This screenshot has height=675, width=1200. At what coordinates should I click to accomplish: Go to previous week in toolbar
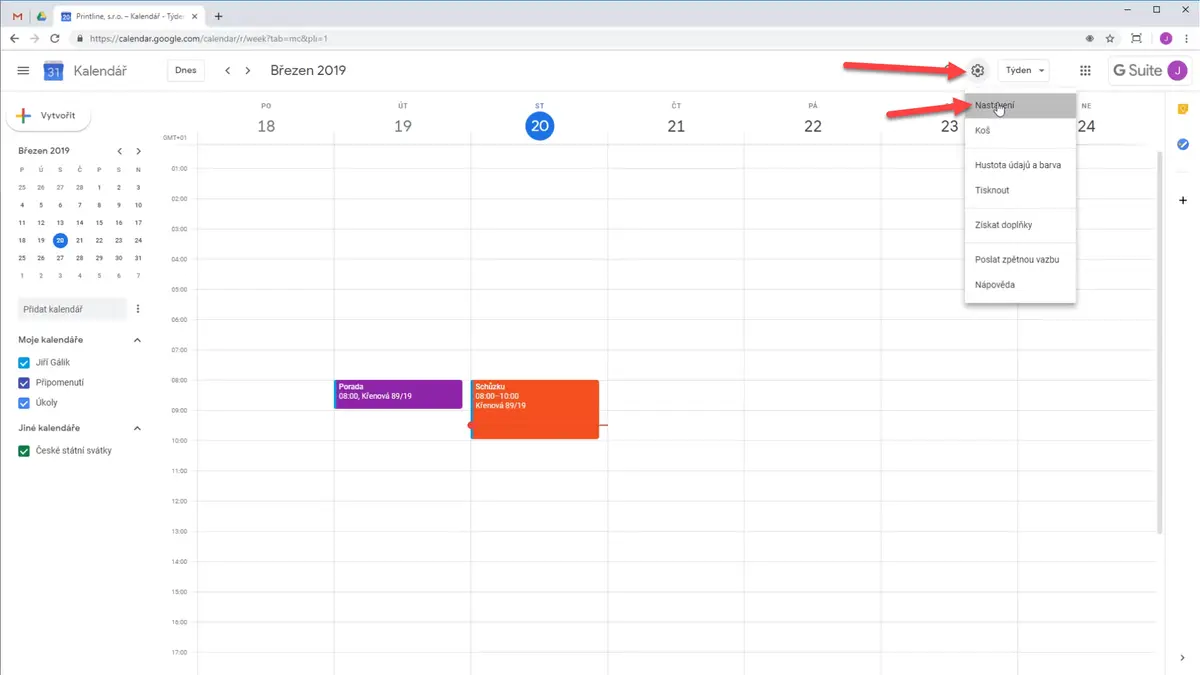click(x=228, y=71)
